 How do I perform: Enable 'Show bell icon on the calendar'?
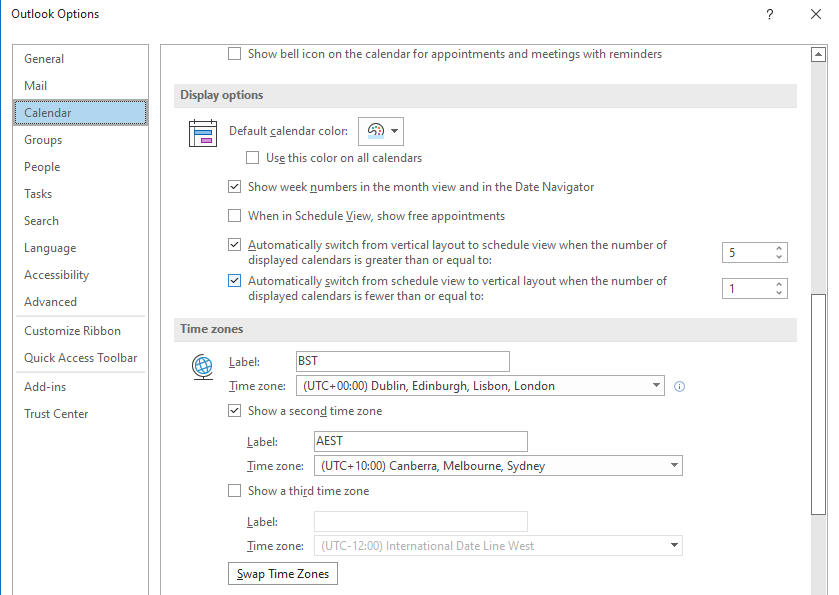(234, 53)
